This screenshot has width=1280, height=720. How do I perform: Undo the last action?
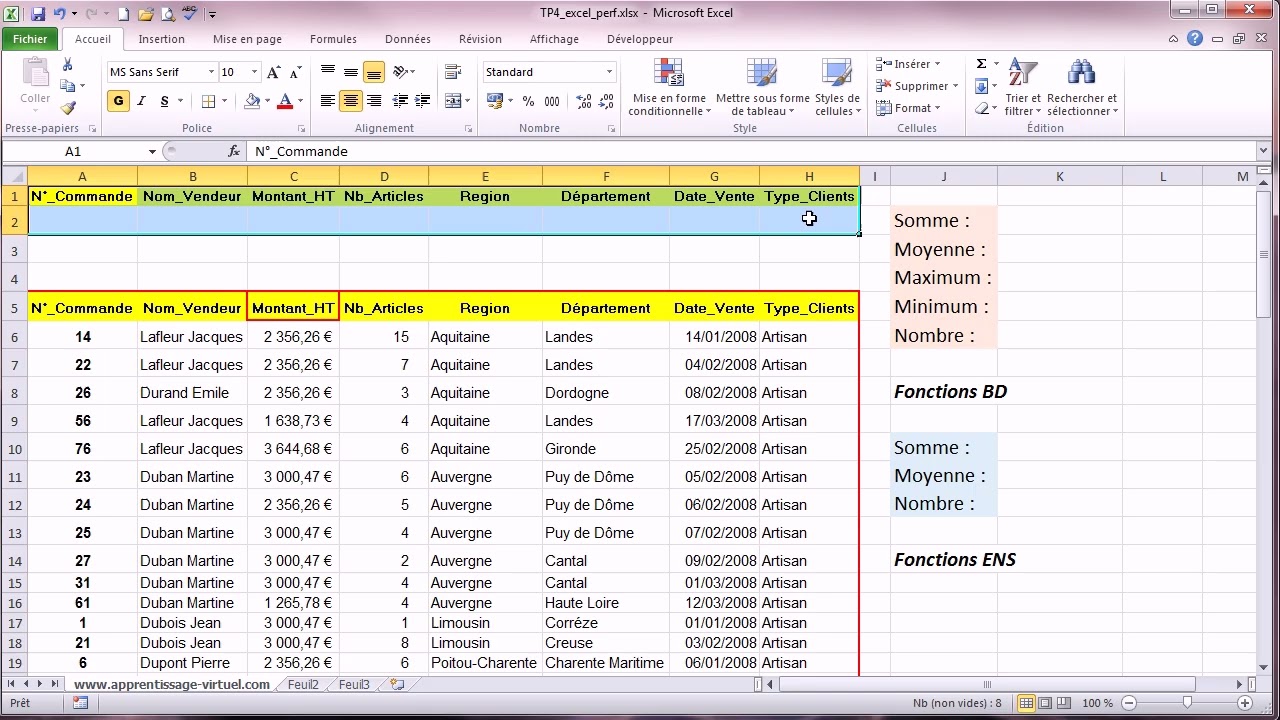(60, 14)
